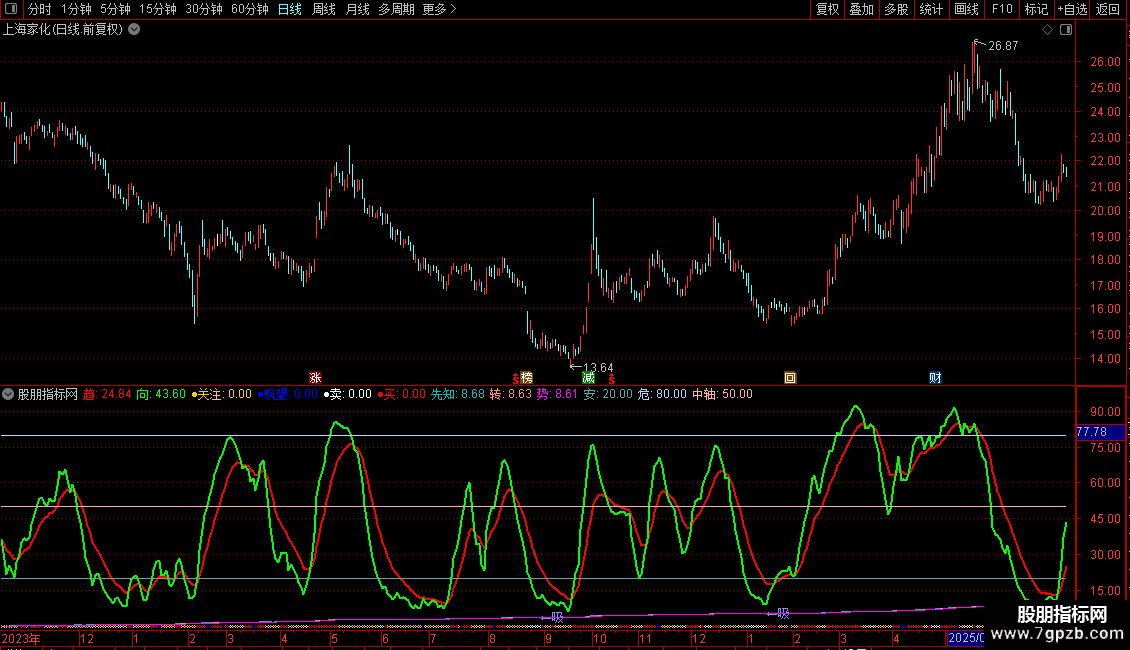Click the 减 event marker
1130x650 pixels.
(589, 378)
